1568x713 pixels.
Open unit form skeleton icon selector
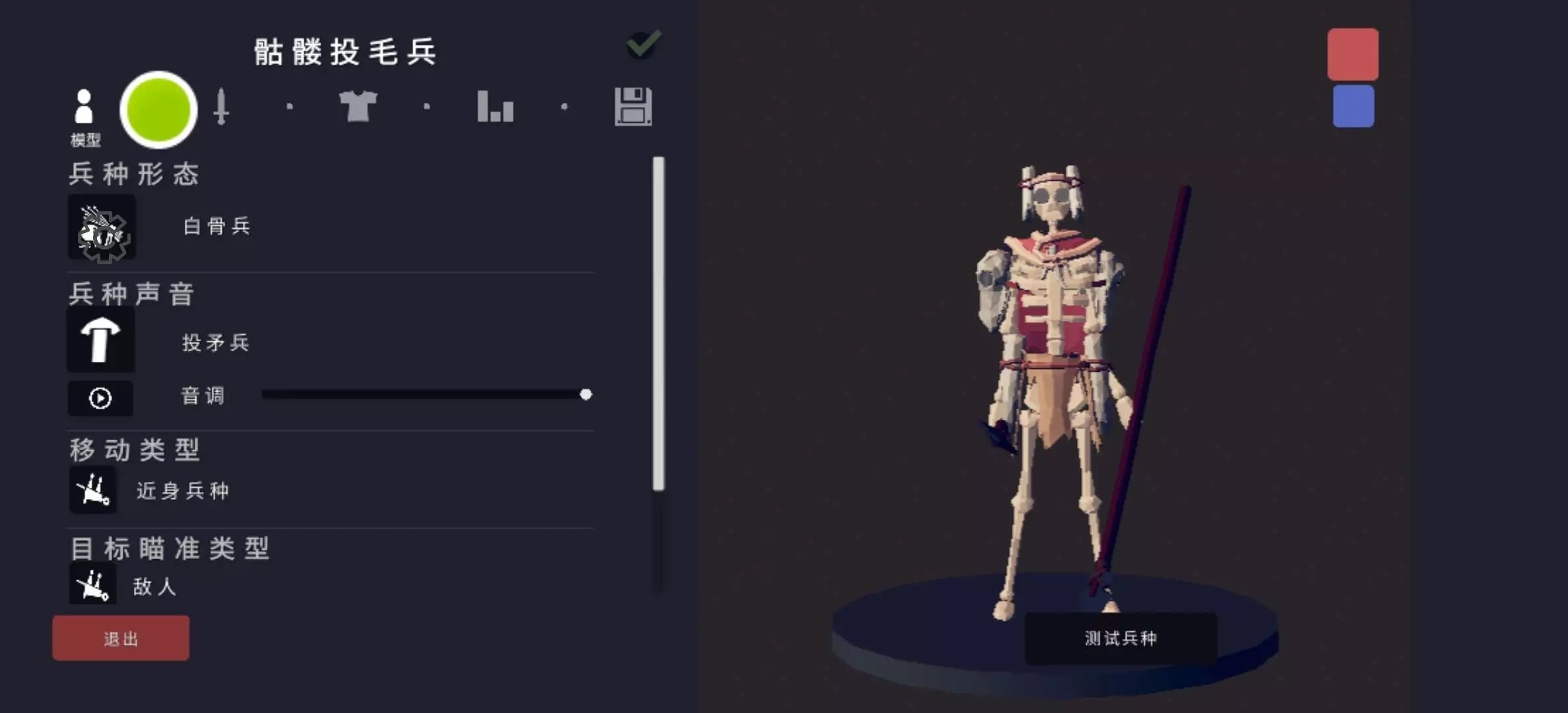[102, 228]
